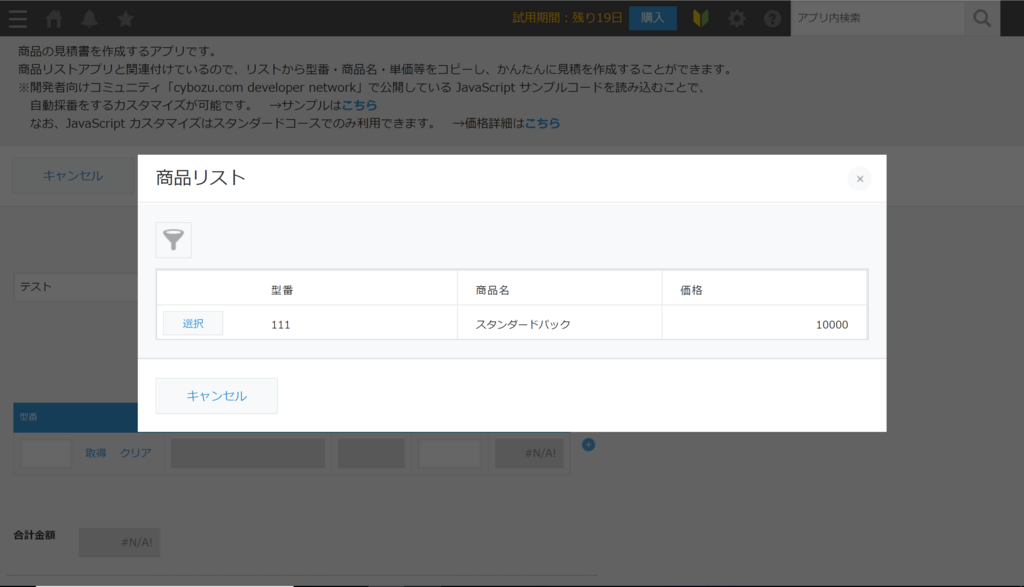Click the 合計金額 #N/A! field
1024x587 pixels.
pos(120,543)
